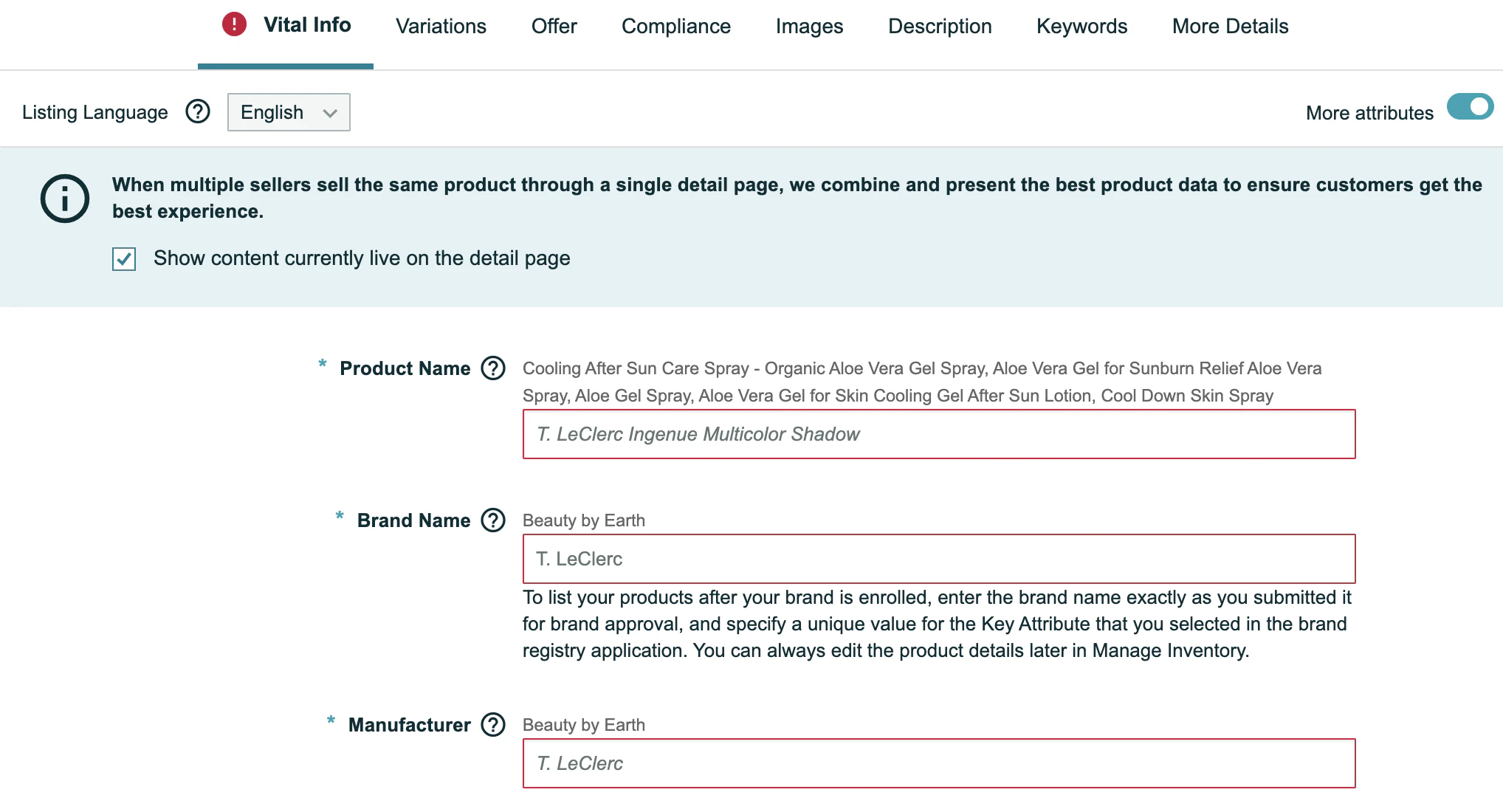1503x812 pixels.
Task: Go to the Images tab
Action: click(809, 27)
